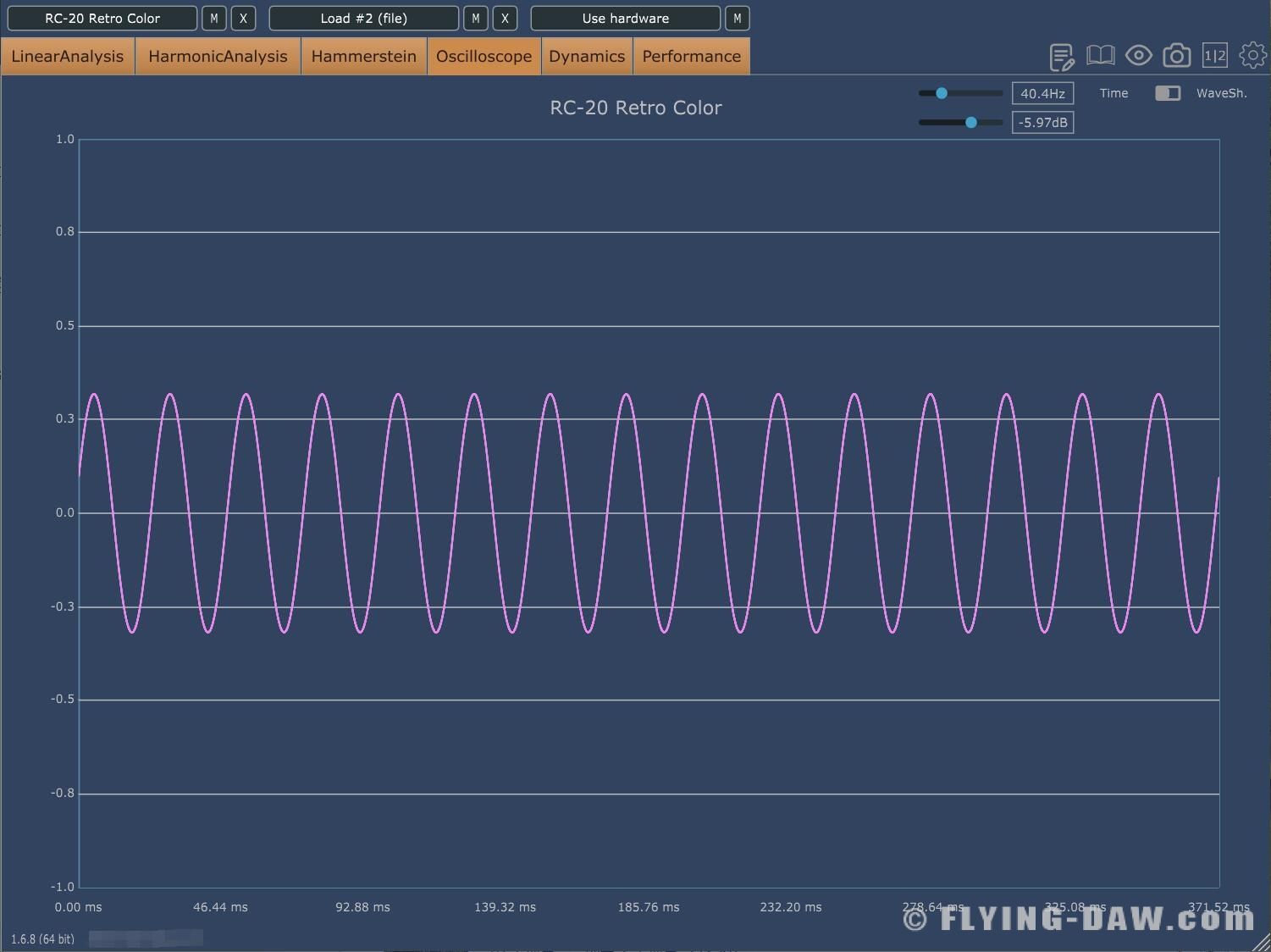This screenshot has height=952, width=1271.
Task: Click the RC-20 Retro Color plugin slot
Action: click(x=102, y=18)
